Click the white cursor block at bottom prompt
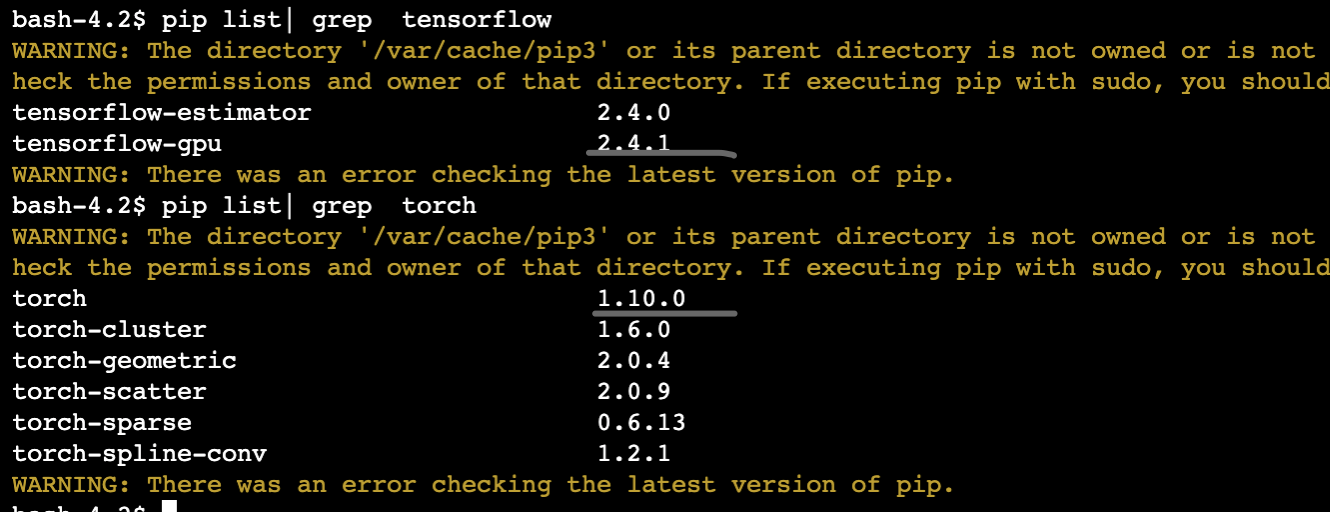 click(x=169, y=507)
